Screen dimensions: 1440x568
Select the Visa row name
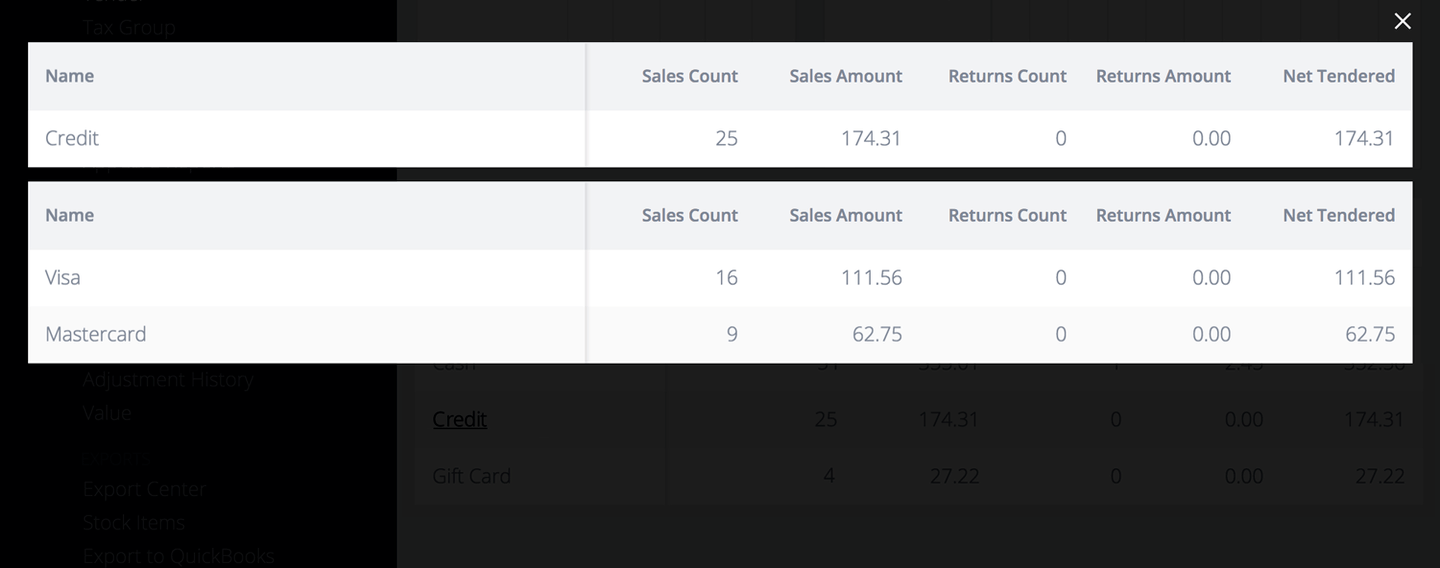pyautogui.click(x=63, y=277)
